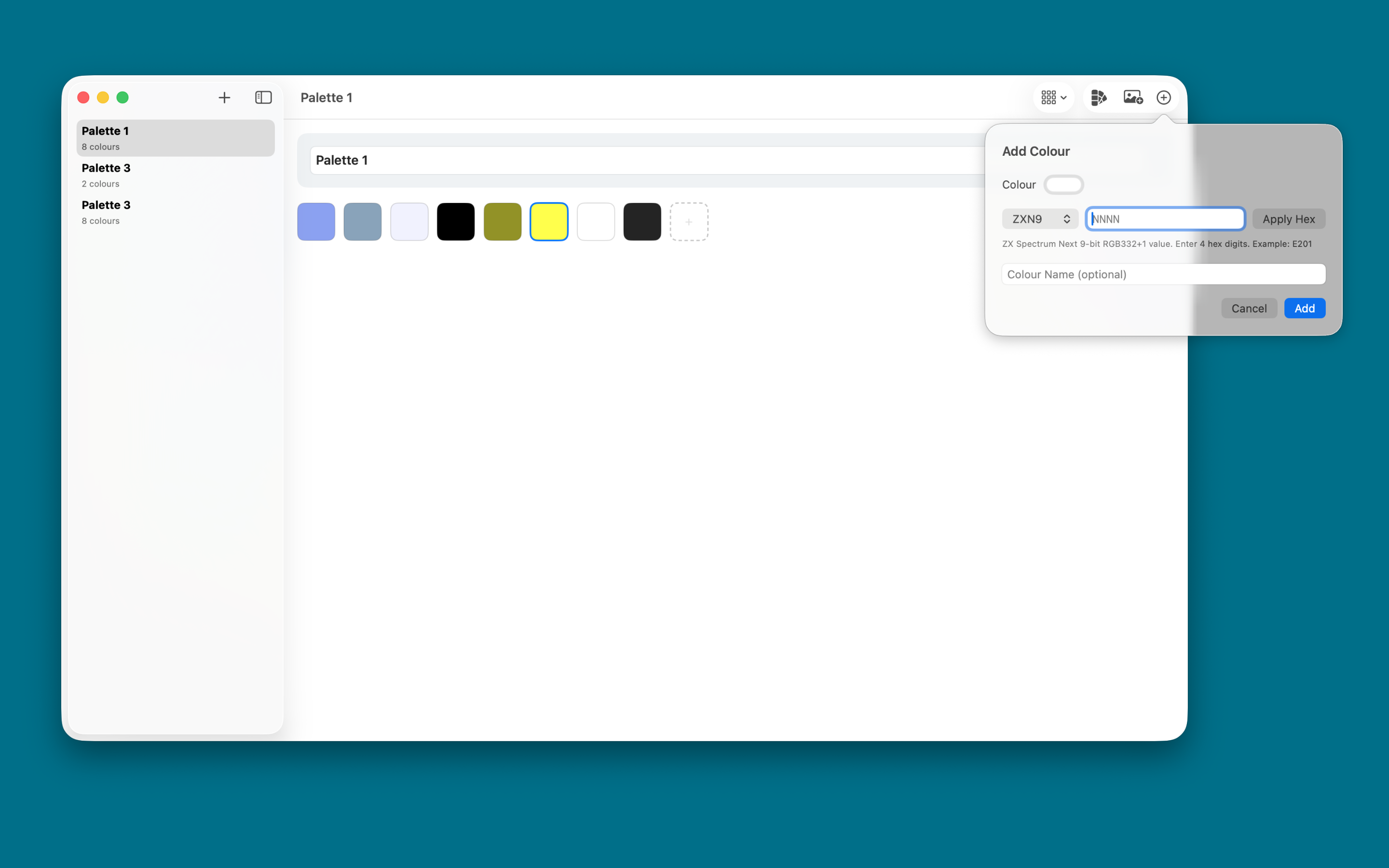1389x868 pixels.
Task: Open the colour well in the Add Colour dialog
Action: tap(1063, 184)
